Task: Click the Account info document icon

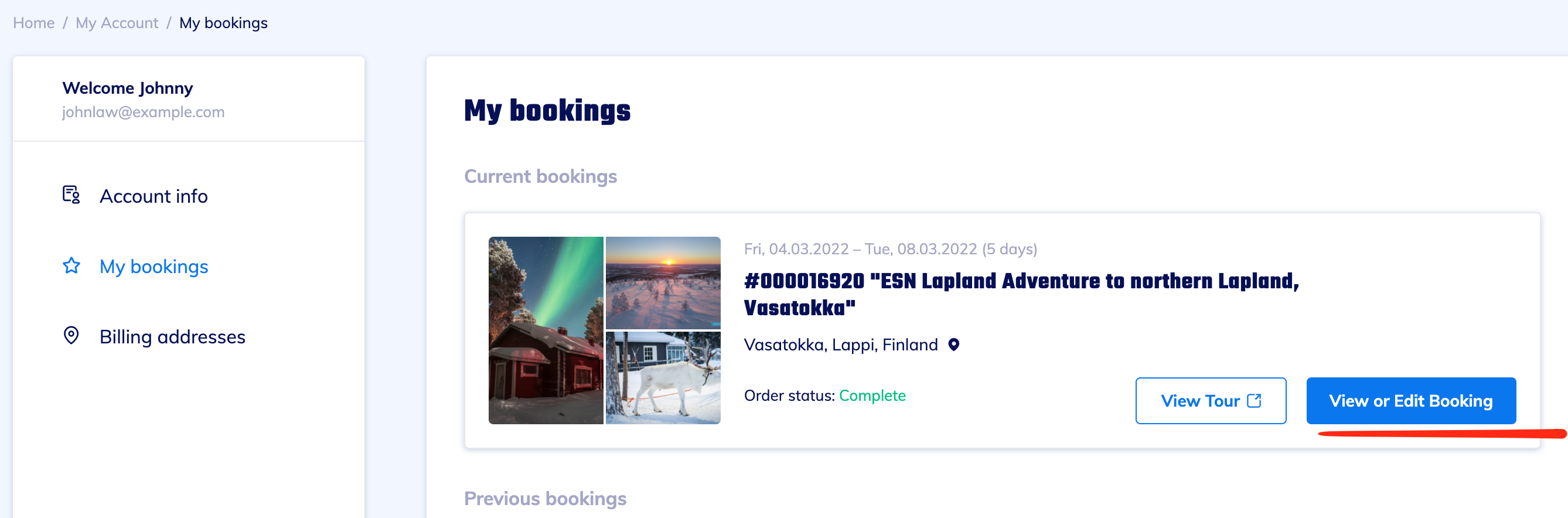Action: pos(71,195)
